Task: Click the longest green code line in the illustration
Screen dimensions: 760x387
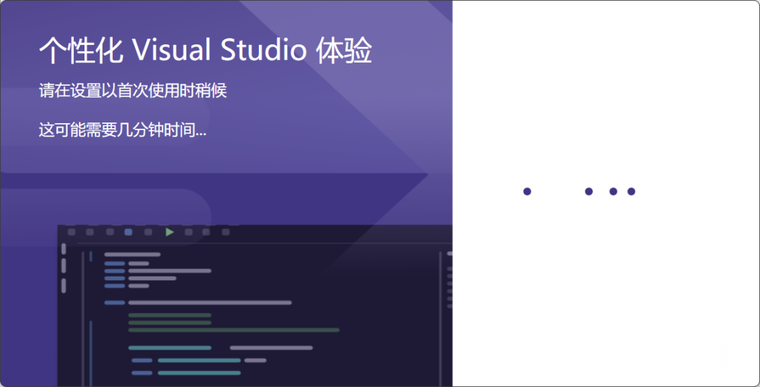Action: tap(234, 330)
